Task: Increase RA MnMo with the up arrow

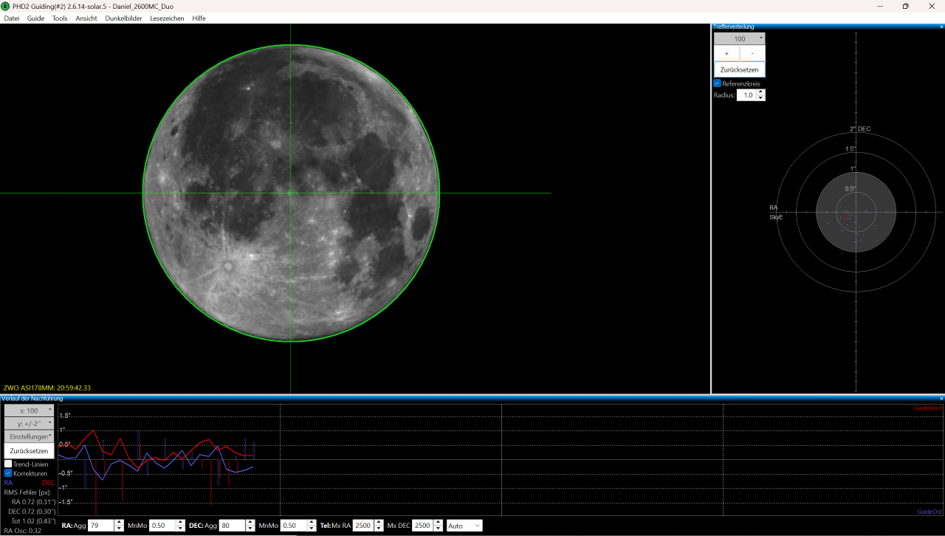Action: (180, 523)
